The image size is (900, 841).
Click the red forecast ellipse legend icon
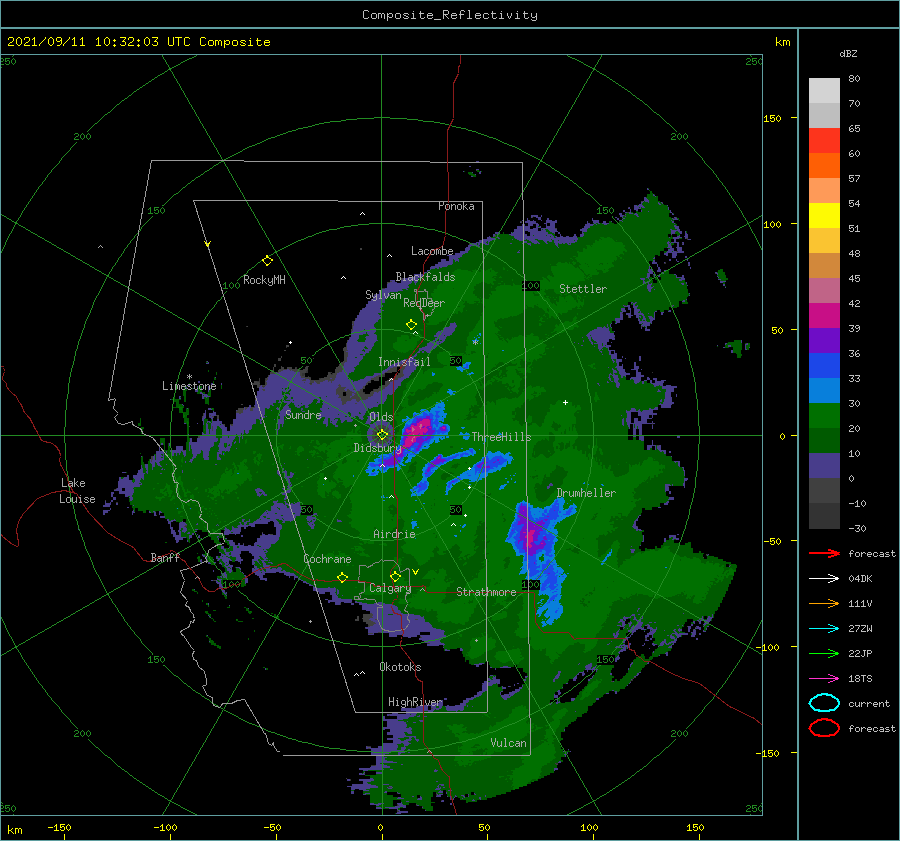point(824,728)
